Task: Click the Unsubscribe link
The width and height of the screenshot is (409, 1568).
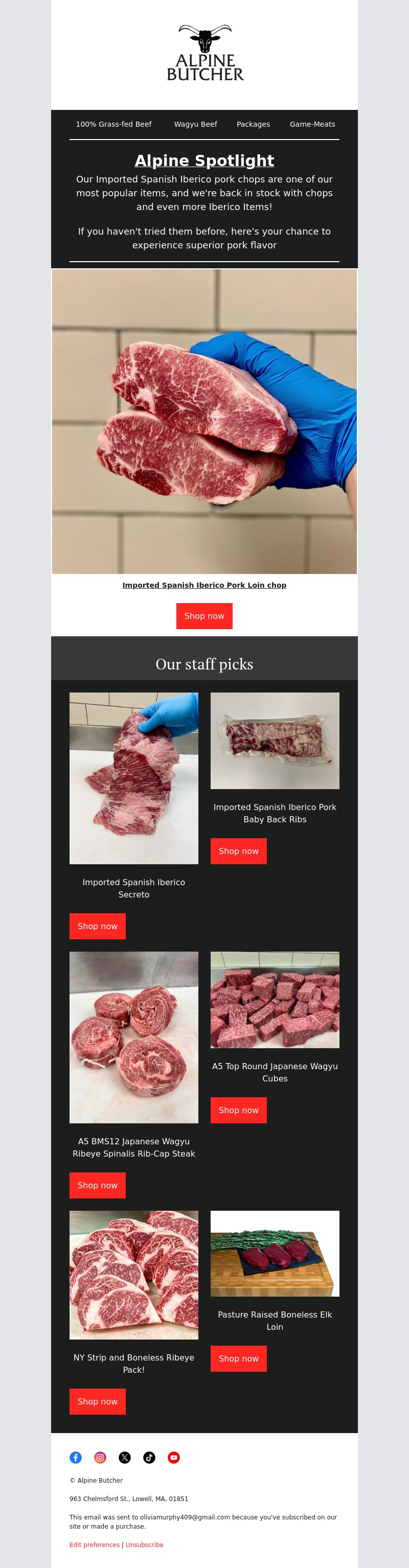Action: click(144, 1545)
